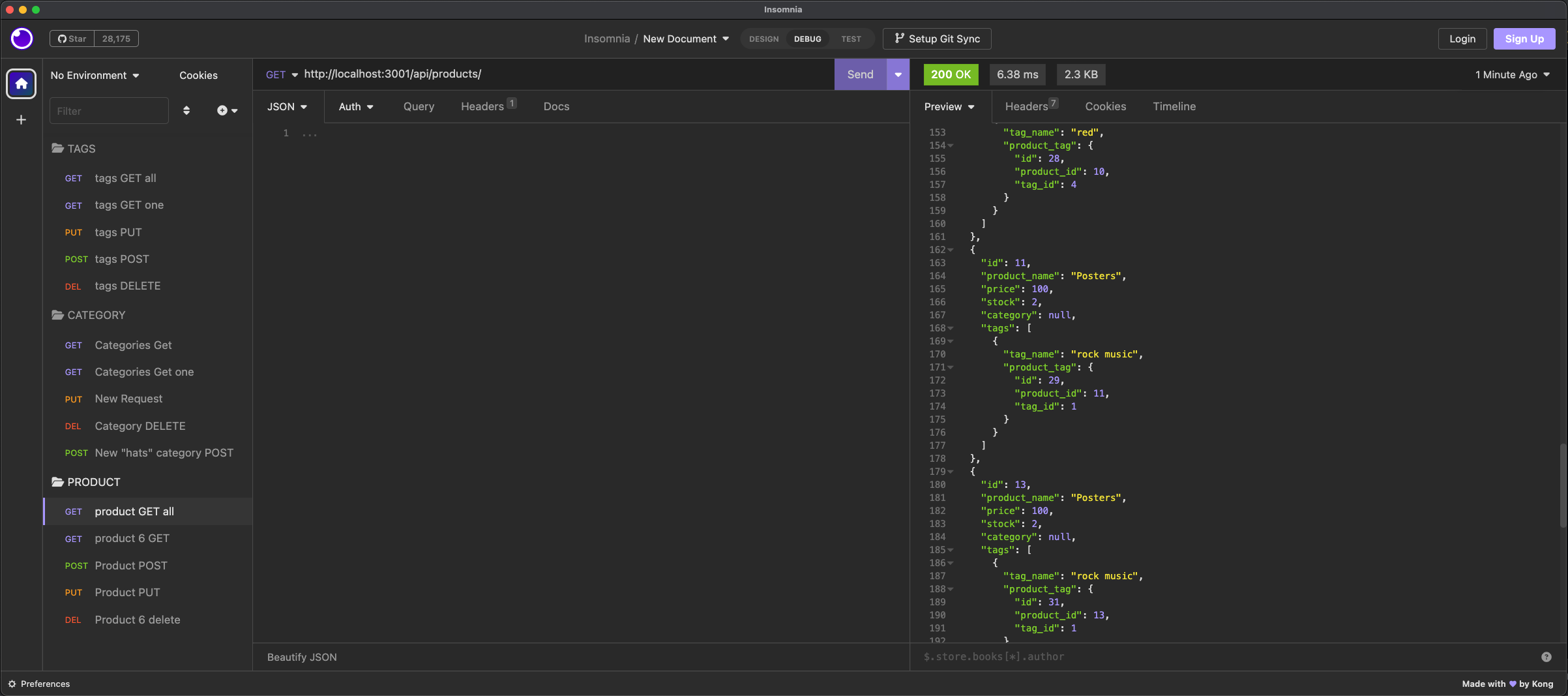Click the PRODUCT folder icon
Screen dimensions: 1568x696
click(x=57, y=482)
